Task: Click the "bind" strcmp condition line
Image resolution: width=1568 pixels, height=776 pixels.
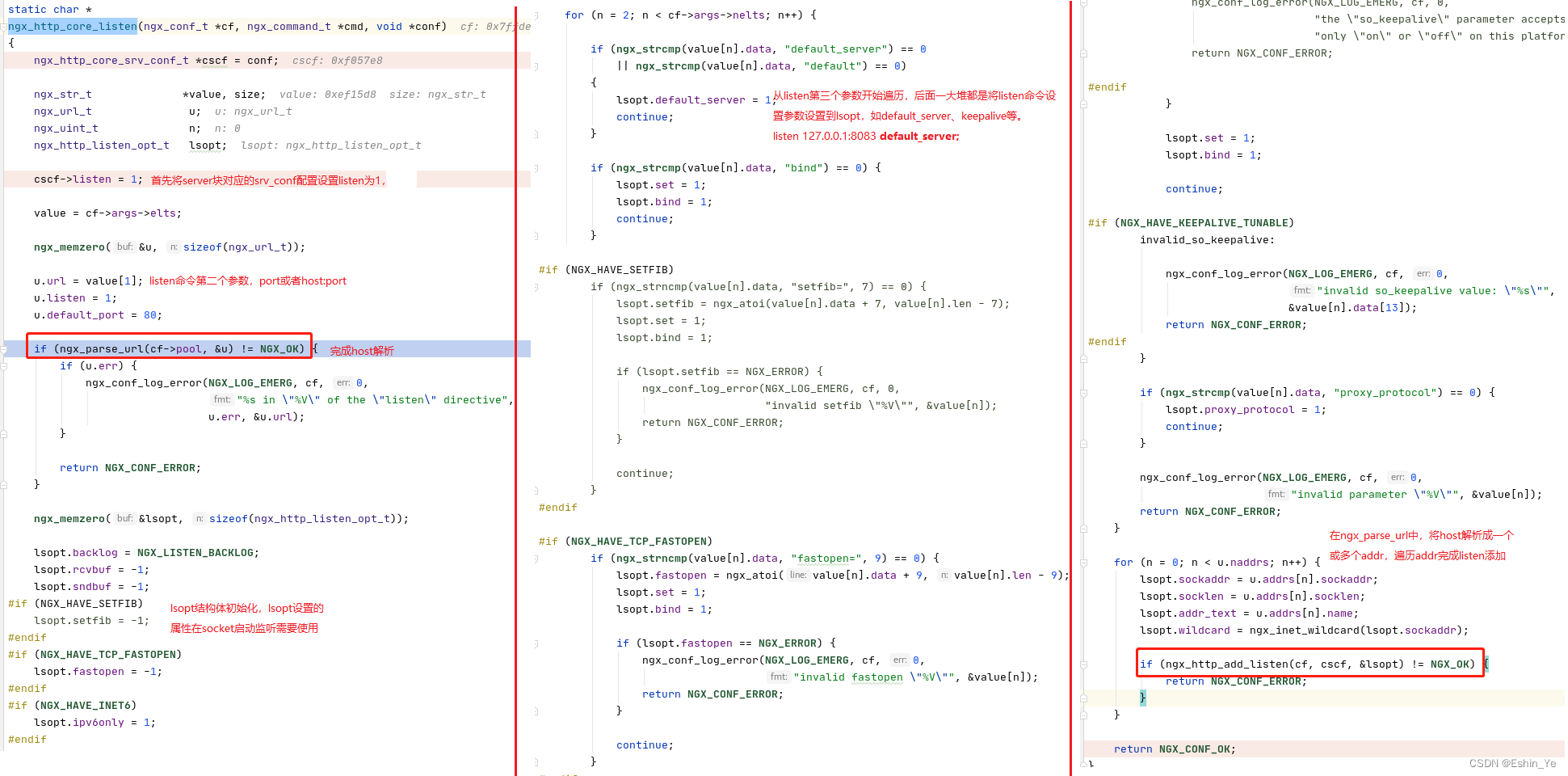Action: tap(736, 168)
